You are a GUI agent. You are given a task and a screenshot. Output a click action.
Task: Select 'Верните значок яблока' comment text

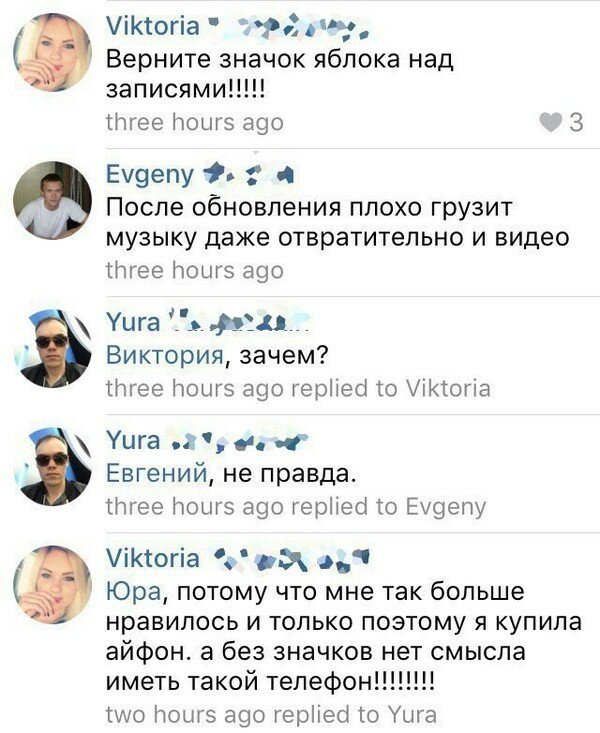tap(280, 73)
